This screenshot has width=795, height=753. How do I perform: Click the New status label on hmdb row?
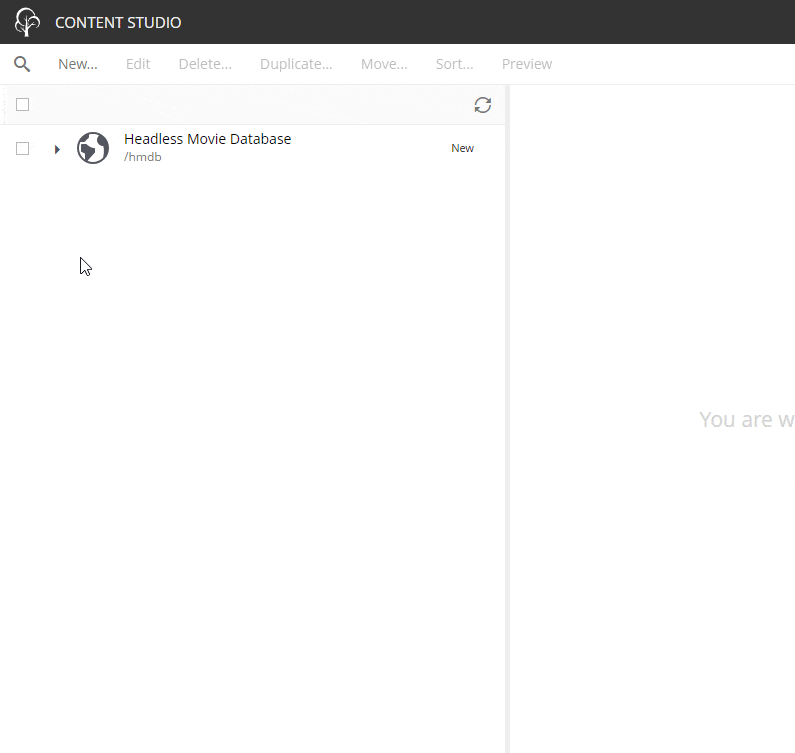462,148
